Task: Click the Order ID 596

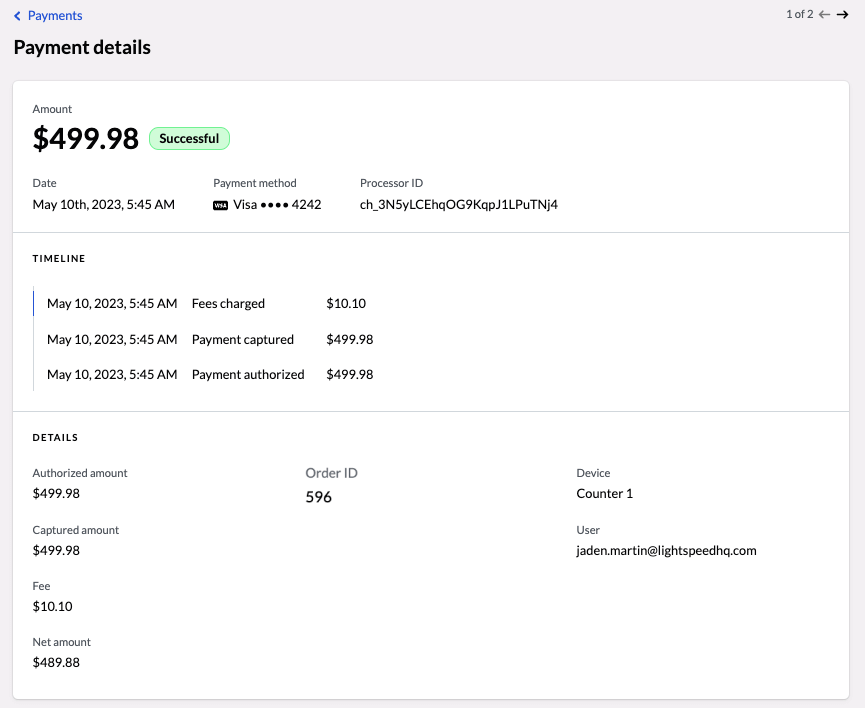Action: point(318,497)
